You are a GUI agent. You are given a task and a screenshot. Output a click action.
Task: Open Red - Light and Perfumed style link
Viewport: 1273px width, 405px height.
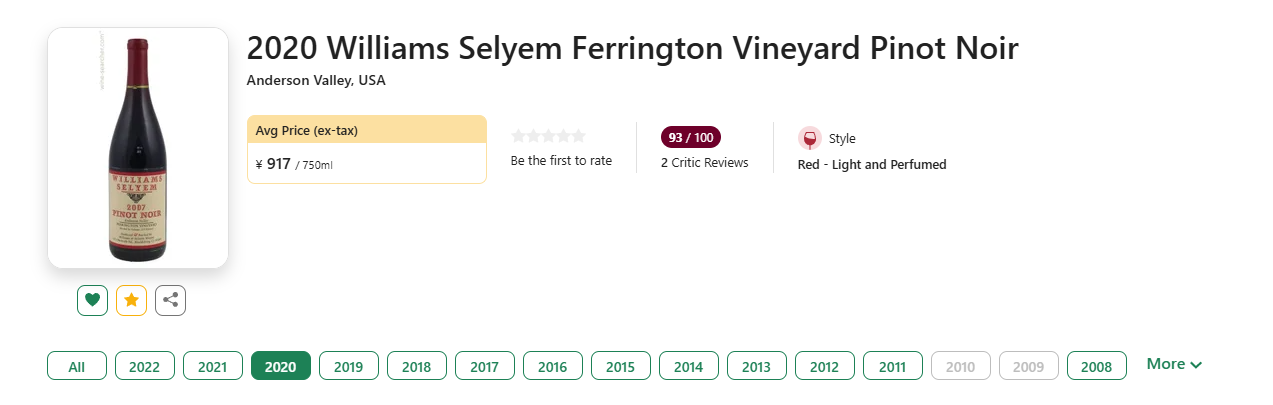(872, 165)
